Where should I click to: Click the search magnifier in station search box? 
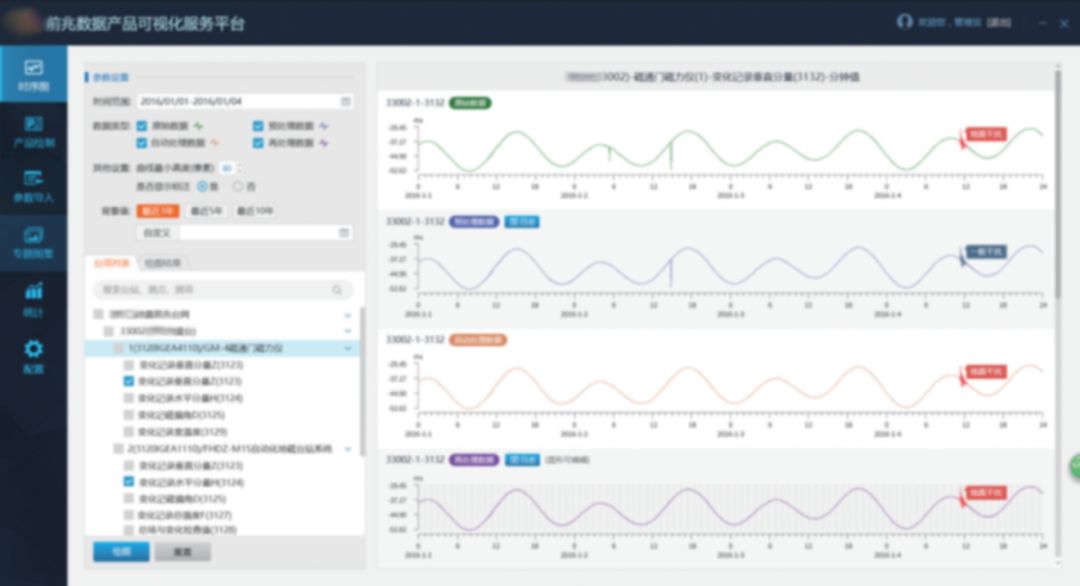pyautogui.click(x=337, y=290)
